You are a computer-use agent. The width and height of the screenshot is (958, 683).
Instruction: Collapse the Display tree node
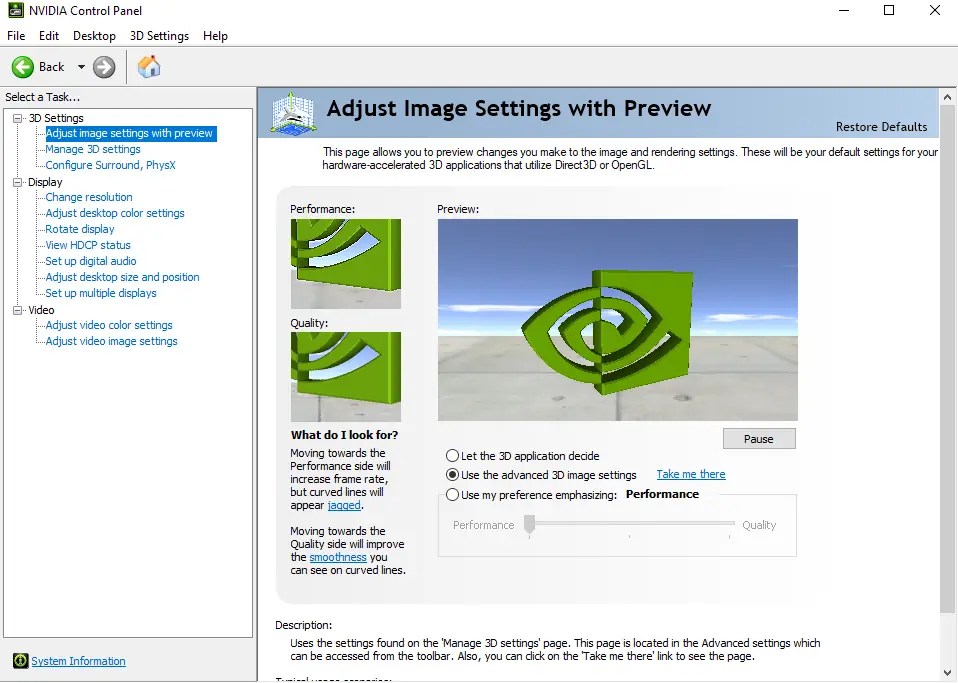click(18, 182)
